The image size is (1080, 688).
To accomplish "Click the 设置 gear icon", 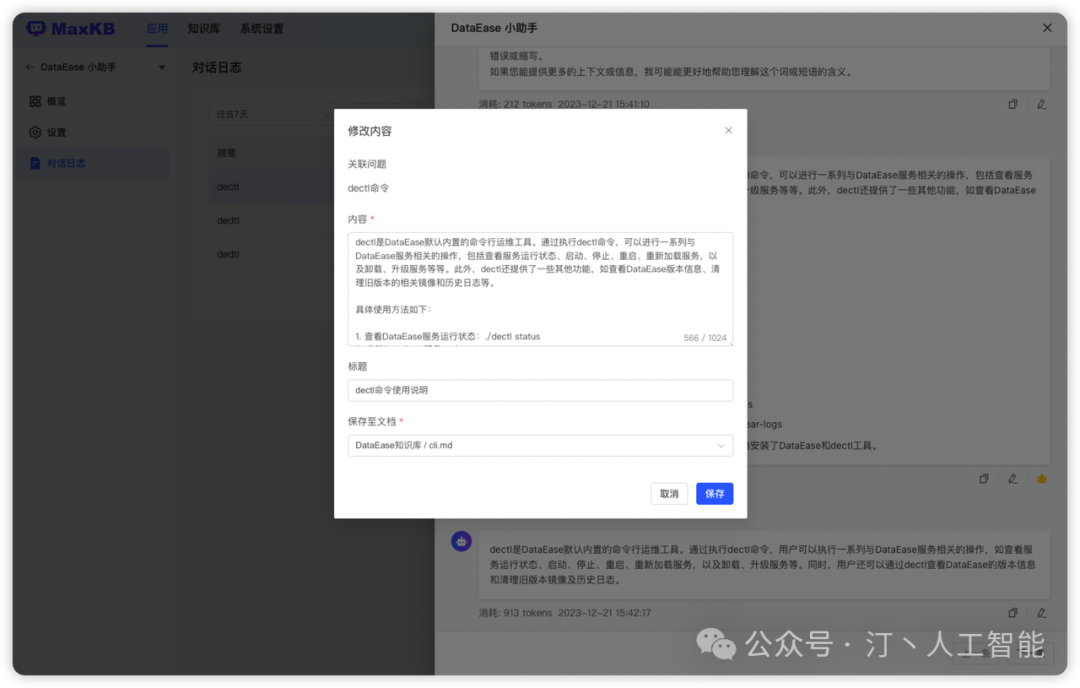I will pos(35,132).
